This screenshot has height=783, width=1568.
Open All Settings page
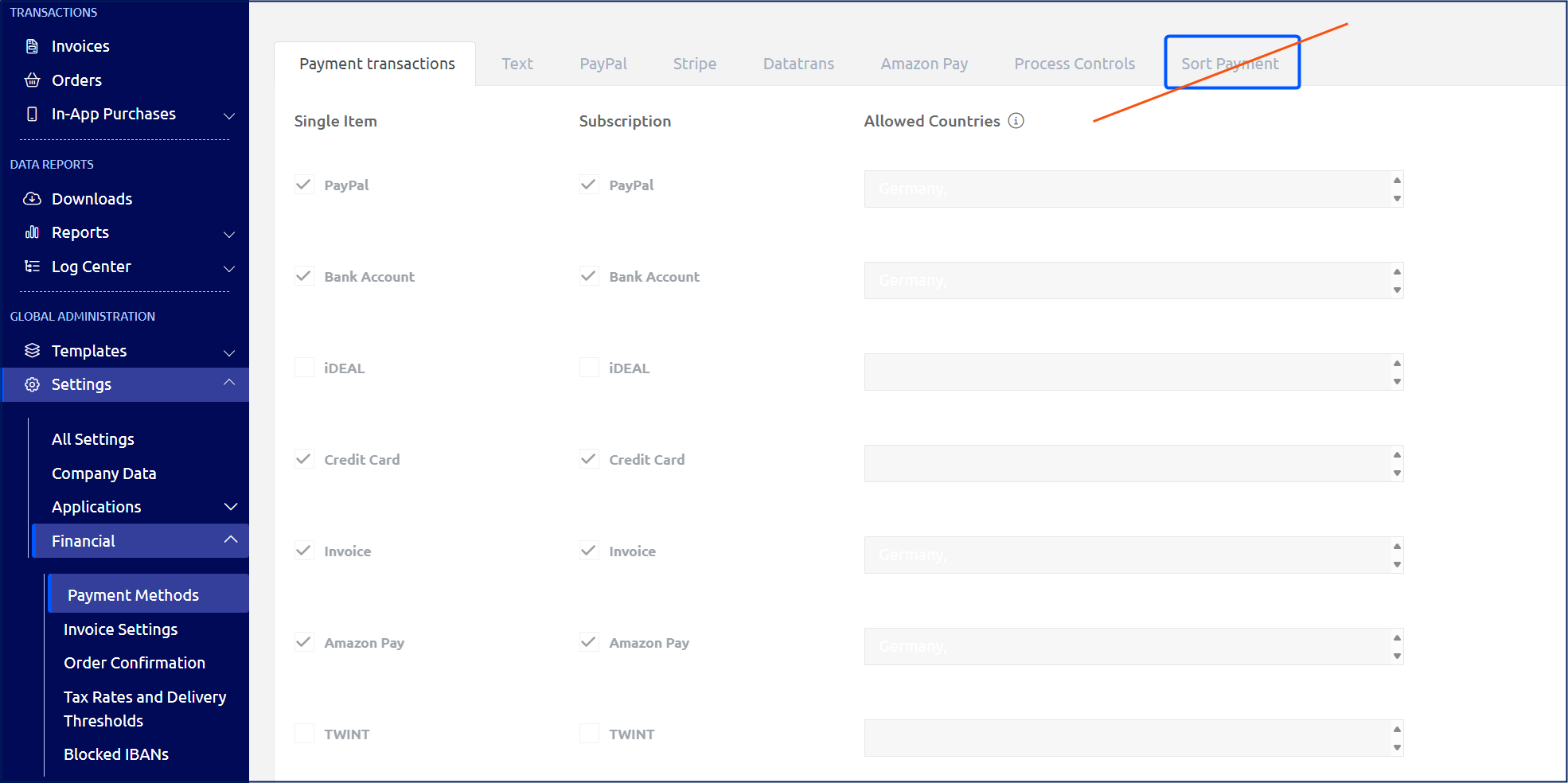(x=93, y=439)
